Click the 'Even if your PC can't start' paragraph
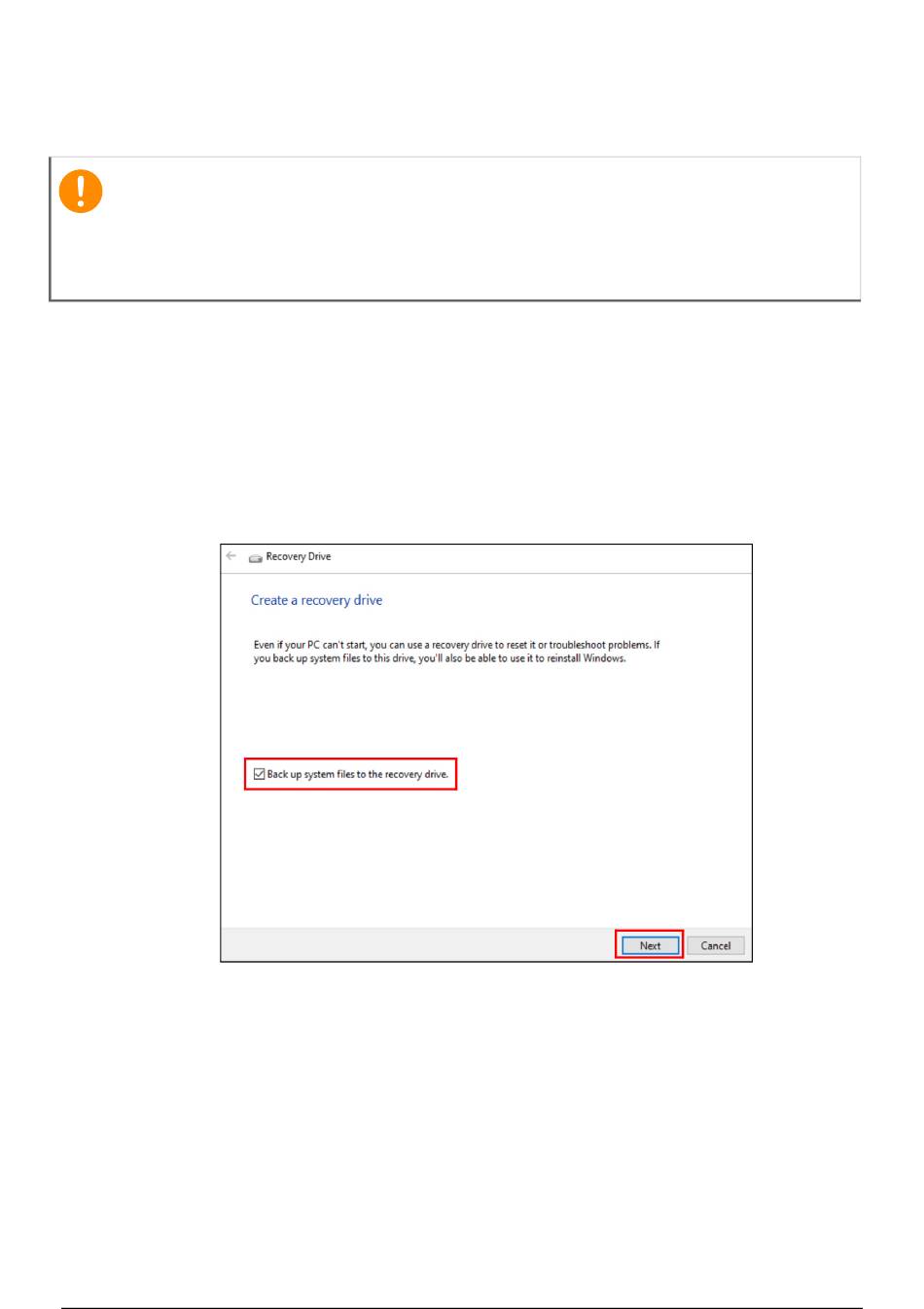The width and height of the screenshot is (924, 1309). click(457, 652)
